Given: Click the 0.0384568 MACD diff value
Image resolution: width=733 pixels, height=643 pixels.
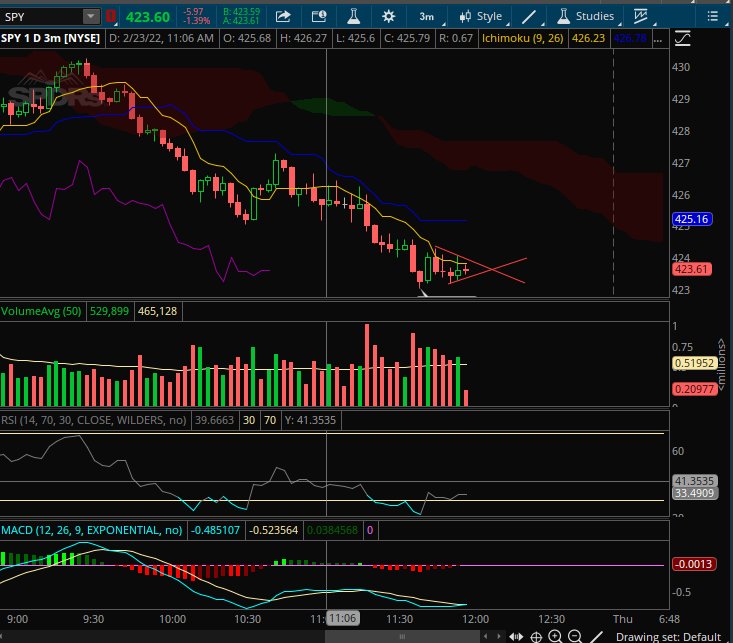Looking at the screenshot, I should 332,530.
